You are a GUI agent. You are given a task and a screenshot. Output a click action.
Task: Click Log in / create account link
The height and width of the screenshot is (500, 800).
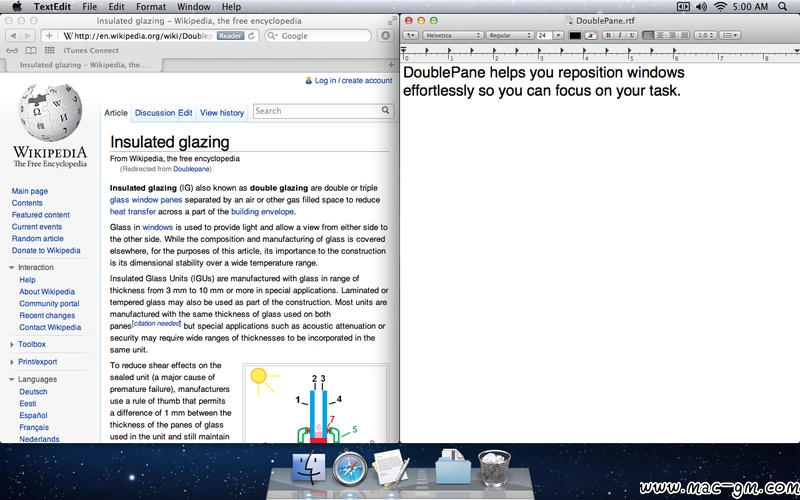click(x=353, y=81)
